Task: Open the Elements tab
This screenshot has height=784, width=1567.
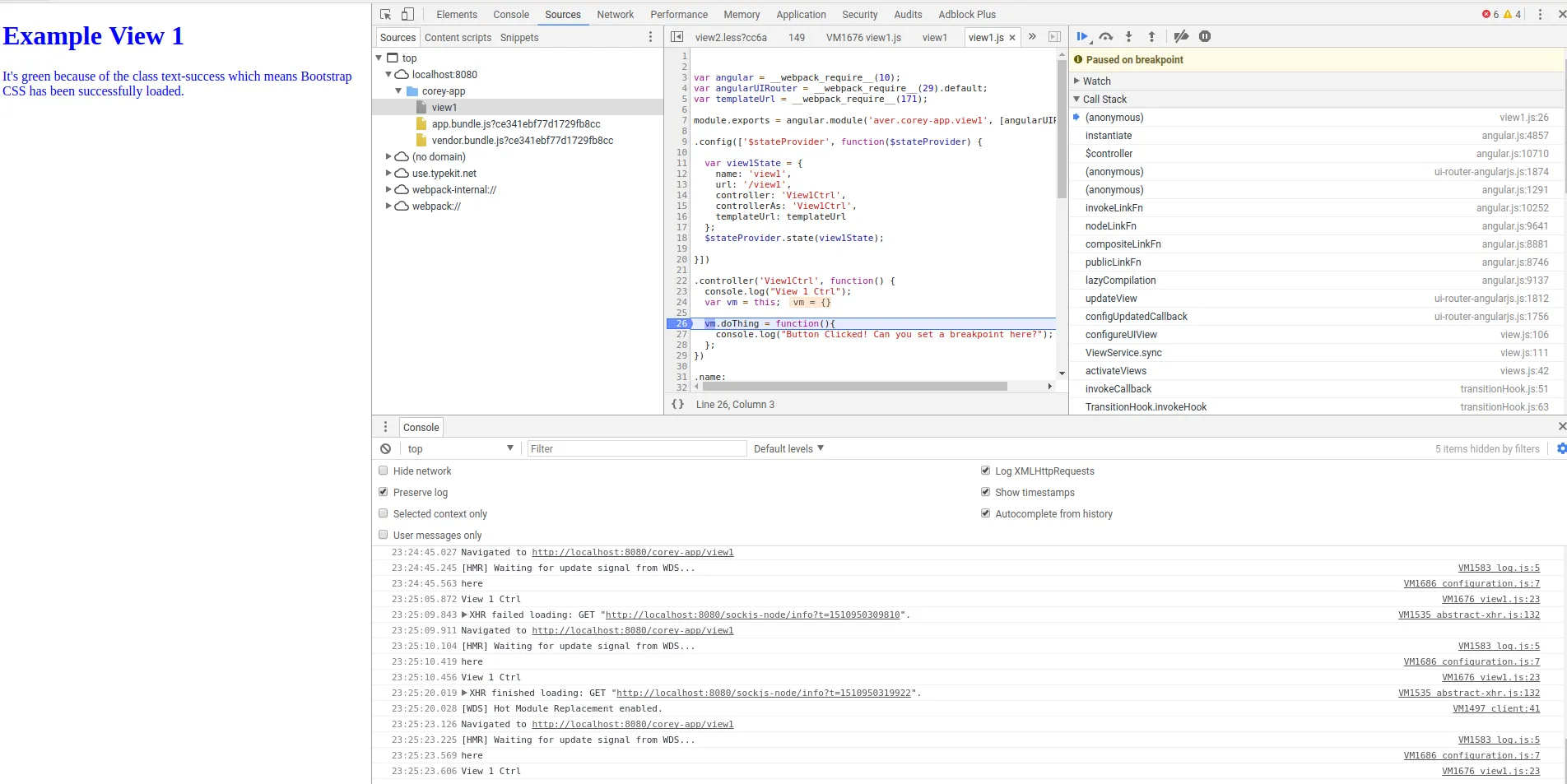Action: (x=456, y=15)
